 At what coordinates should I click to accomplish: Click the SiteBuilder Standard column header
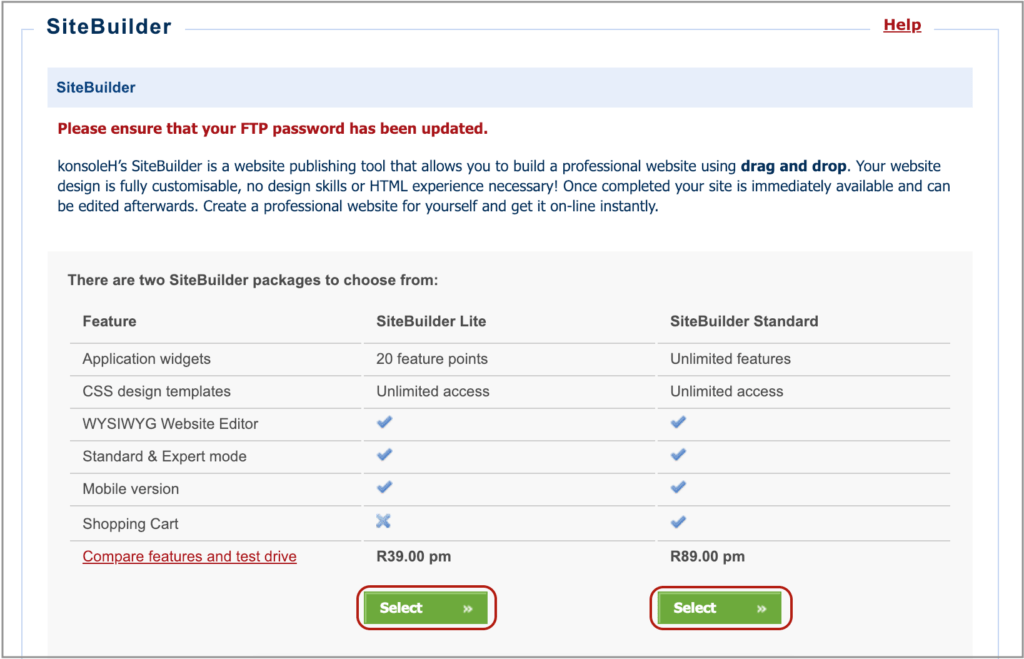pyautogui.click(x=743, y=321)
